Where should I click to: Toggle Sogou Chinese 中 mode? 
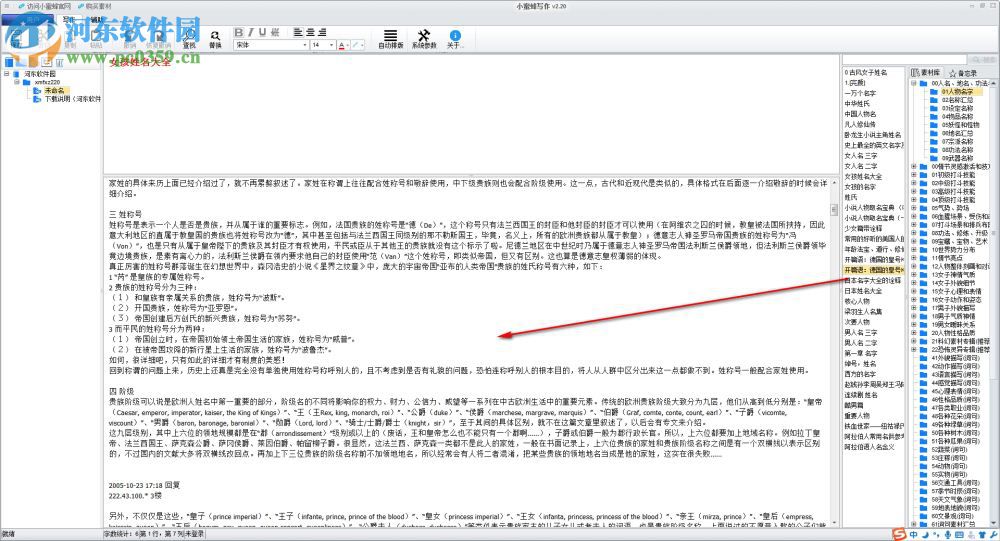click(913, 535)
